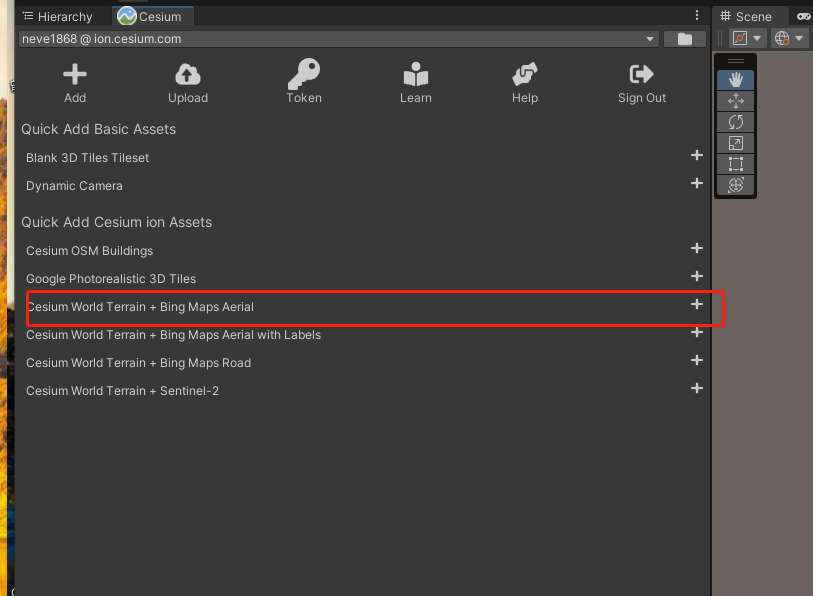Add Cesium OSM Buildings via plus icon
Screen dimensions: 813x596
coord(697,248)
